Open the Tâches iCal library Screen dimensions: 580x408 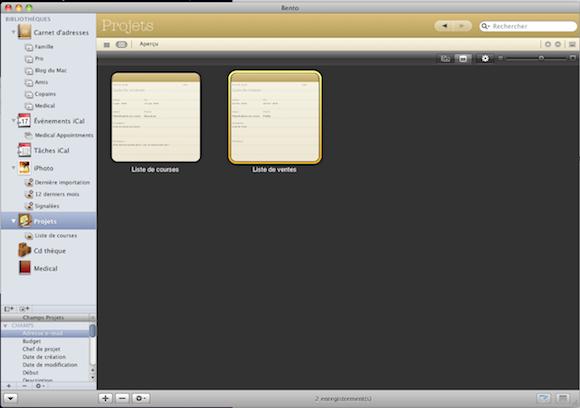(44, 150)
